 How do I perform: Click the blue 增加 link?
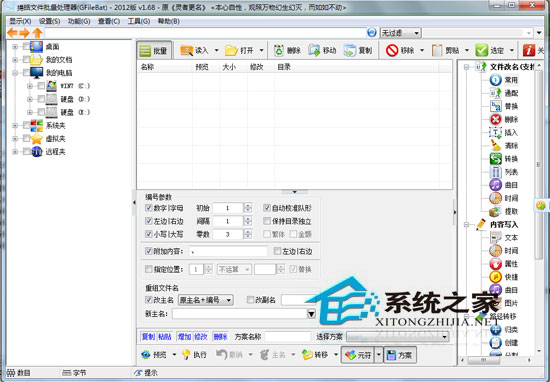184,337
